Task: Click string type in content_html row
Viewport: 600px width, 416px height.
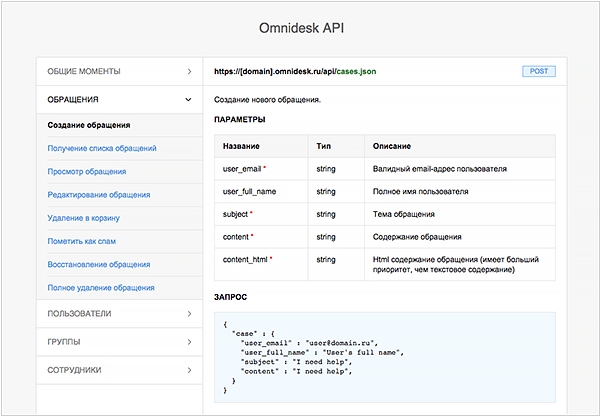Action: pyautogui.click(x=326, y=259)
